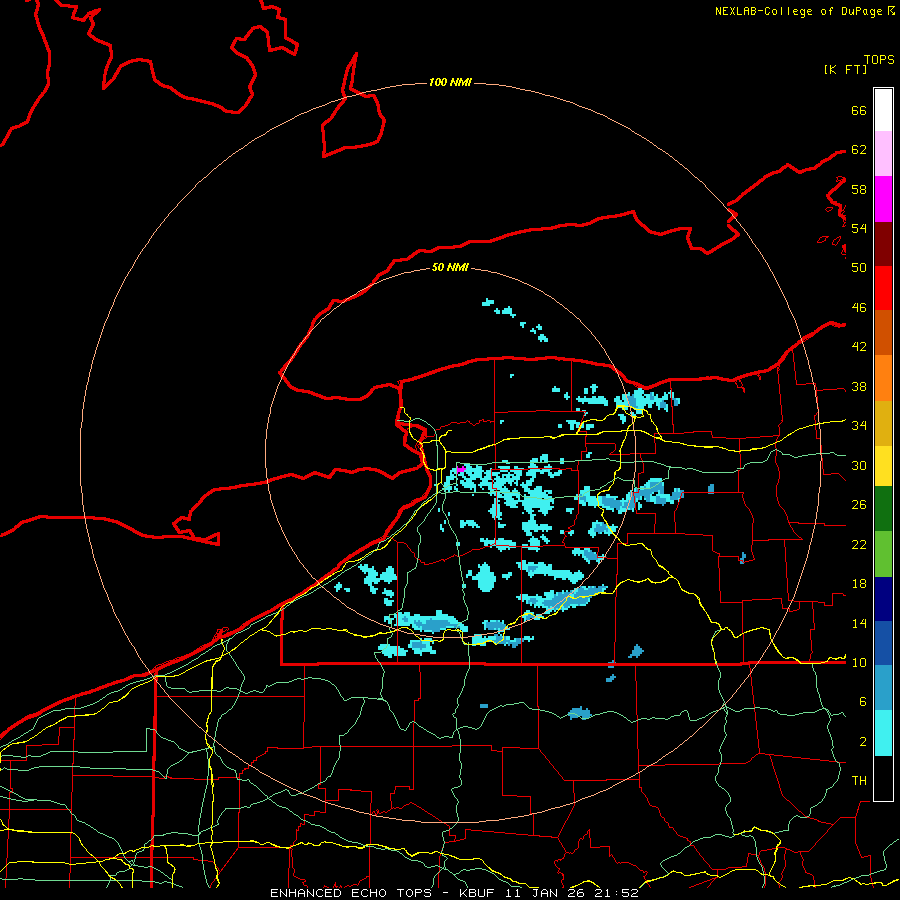Click the legend value 14
The height and width of the screenshot is (900, 900).
coord(859,623)
